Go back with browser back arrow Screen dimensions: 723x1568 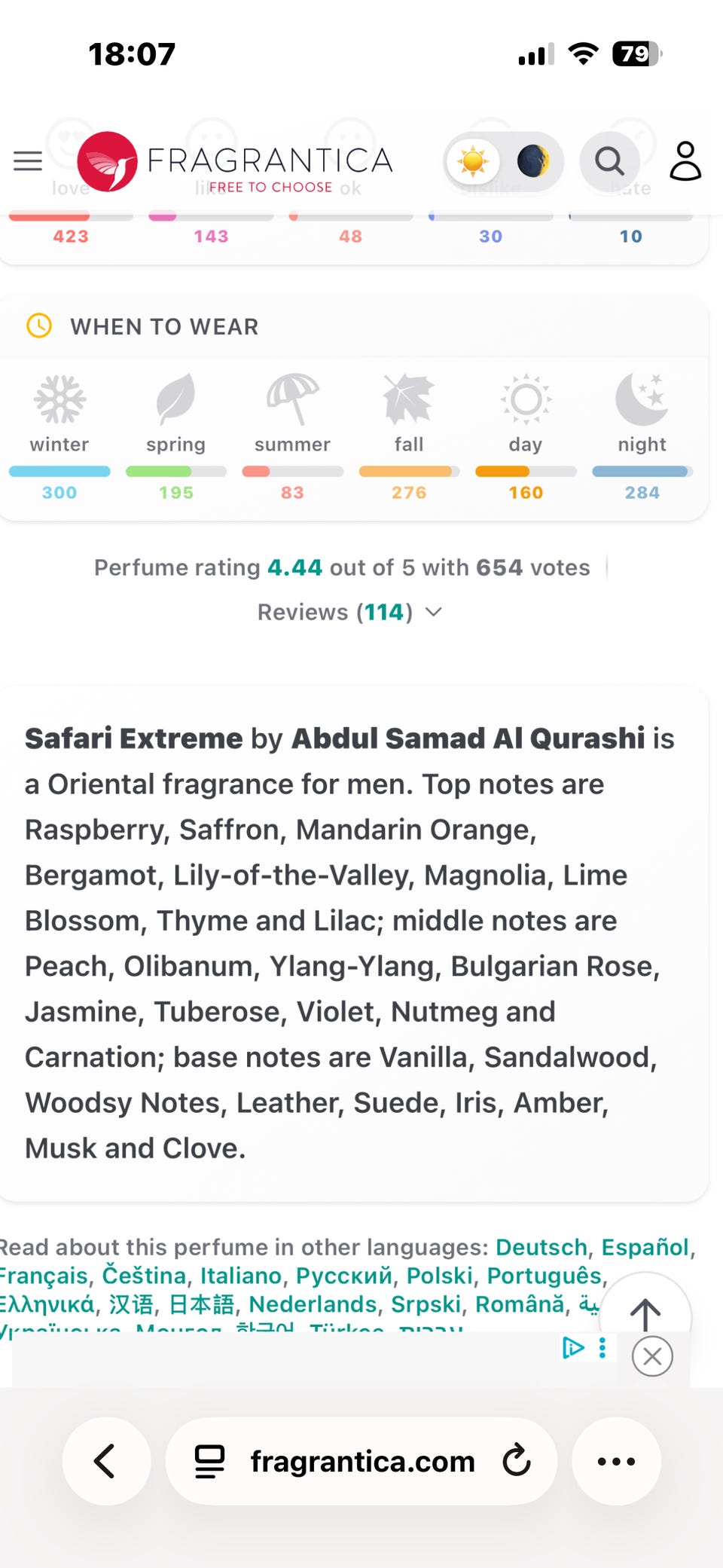coord(105,1460)
